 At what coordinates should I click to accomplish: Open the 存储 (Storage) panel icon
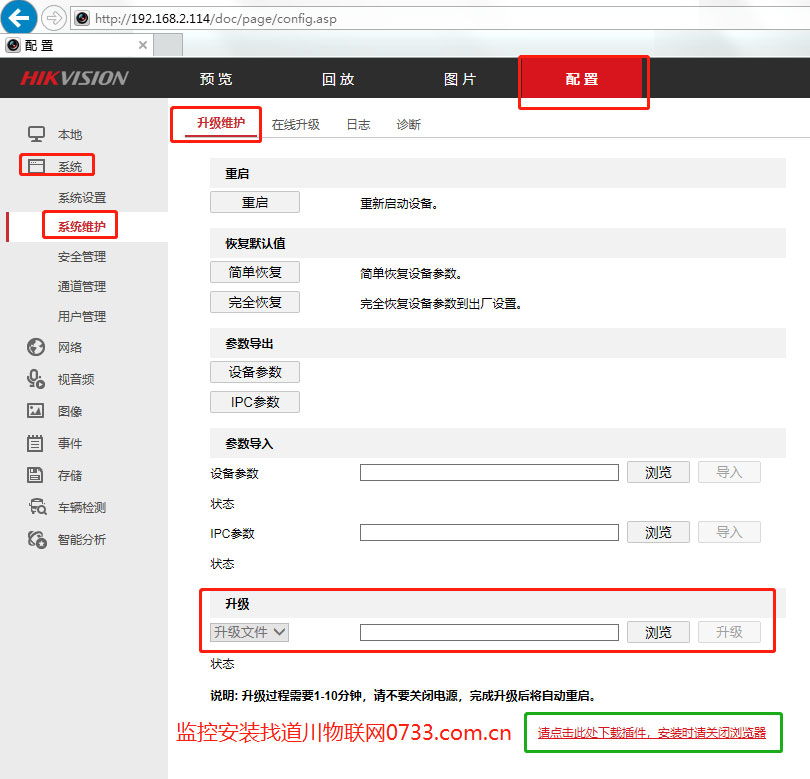[37, 475]
